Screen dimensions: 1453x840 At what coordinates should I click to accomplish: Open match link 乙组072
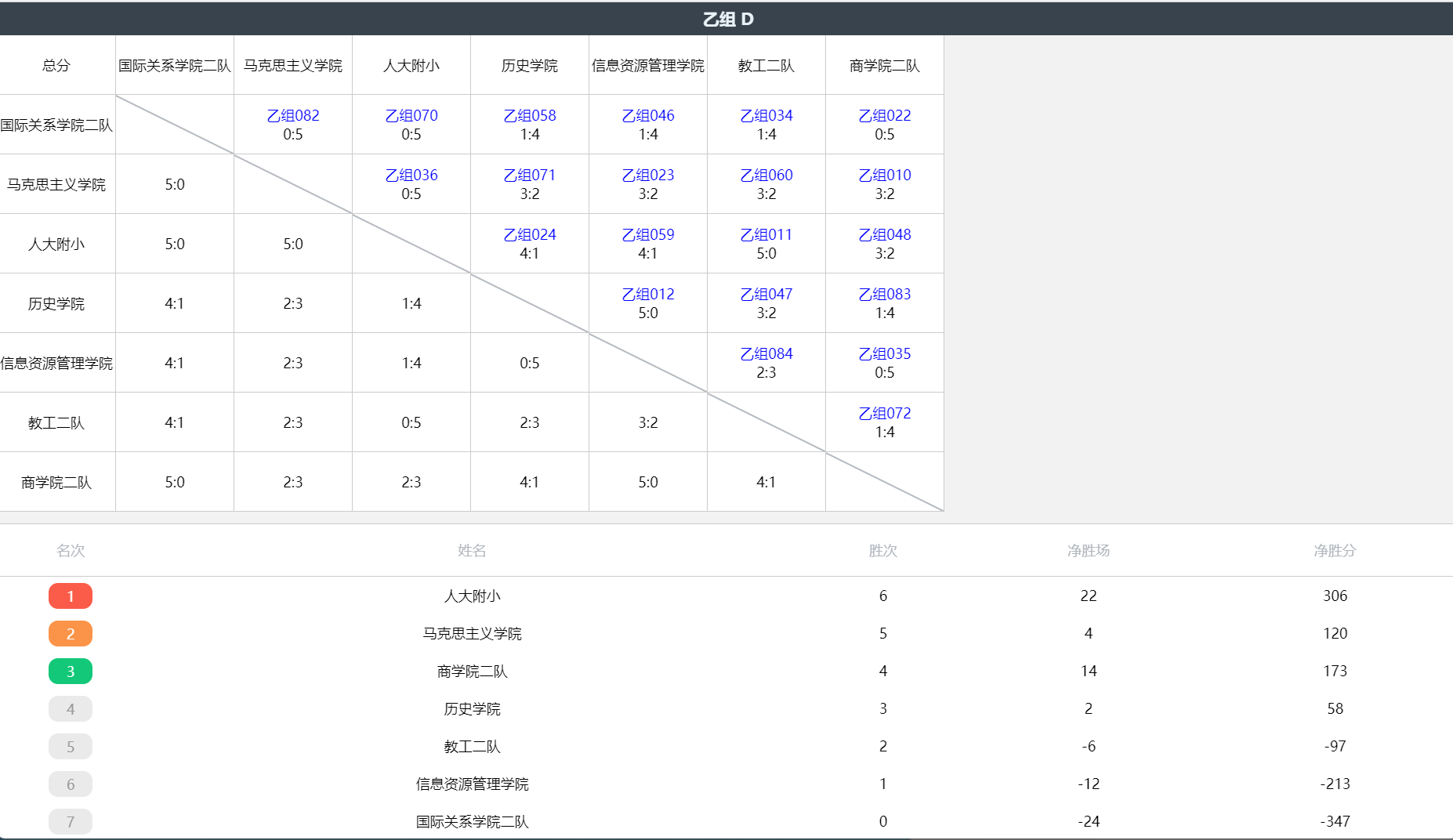click(885, 413)
